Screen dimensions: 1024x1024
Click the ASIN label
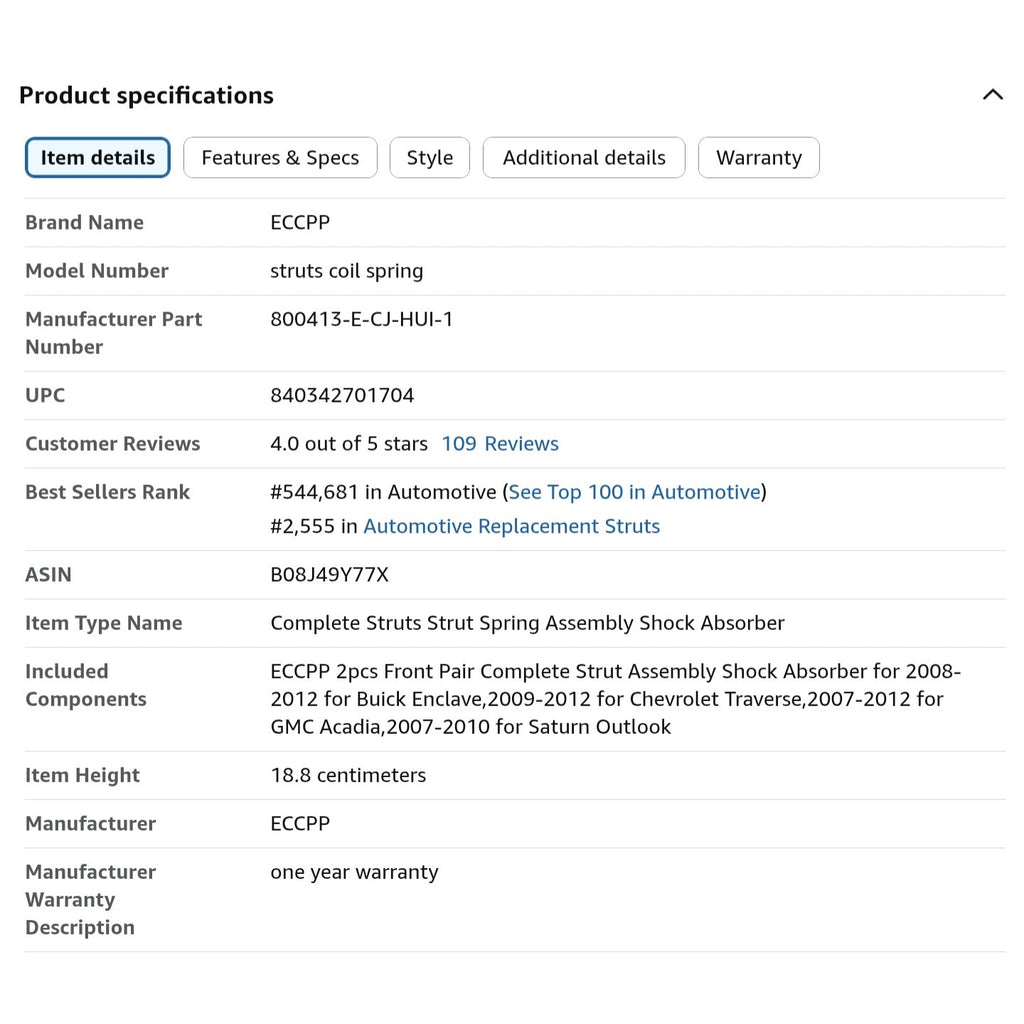[48, 575]
